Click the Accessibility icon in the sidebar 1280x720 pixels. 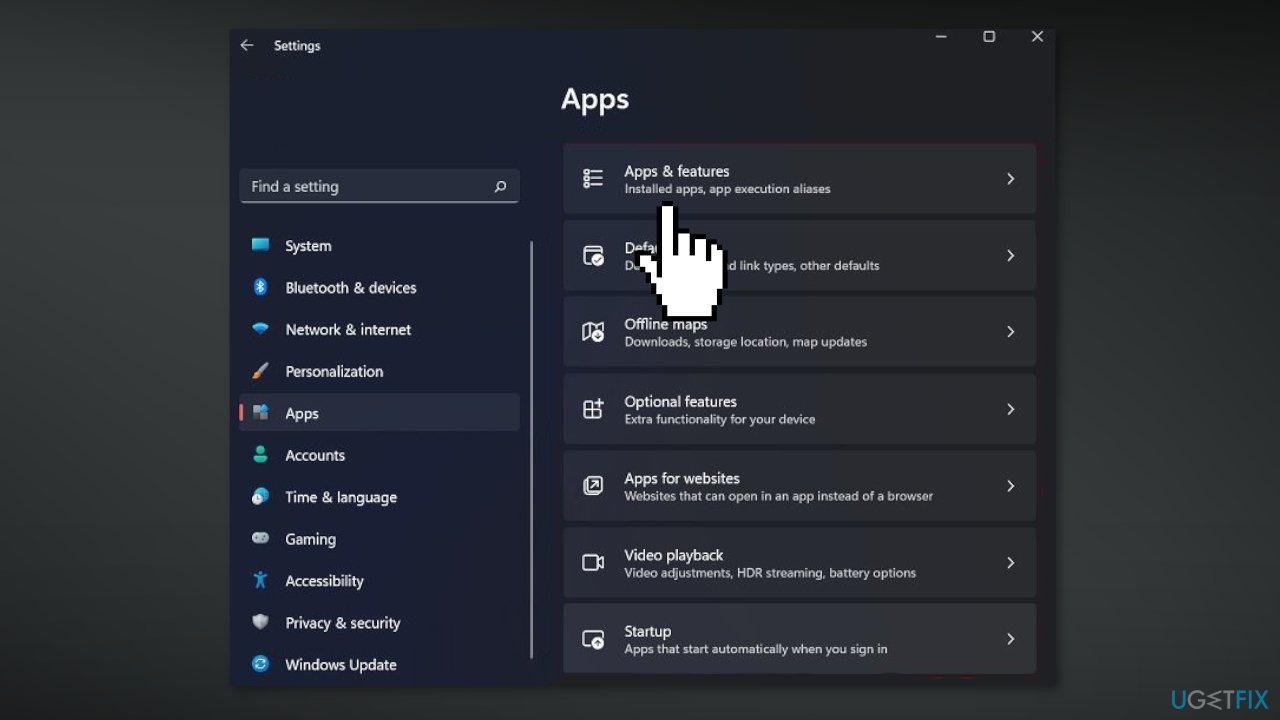click(260, 581)
